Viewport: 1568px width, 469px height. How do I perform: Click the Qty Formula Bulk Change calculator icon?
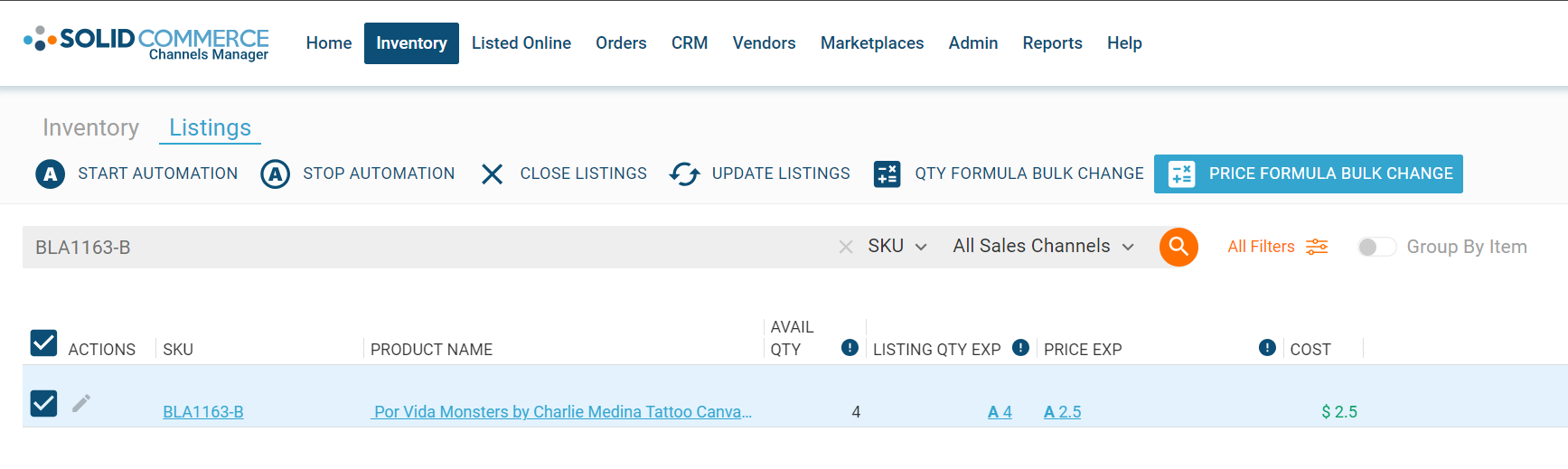887,174
